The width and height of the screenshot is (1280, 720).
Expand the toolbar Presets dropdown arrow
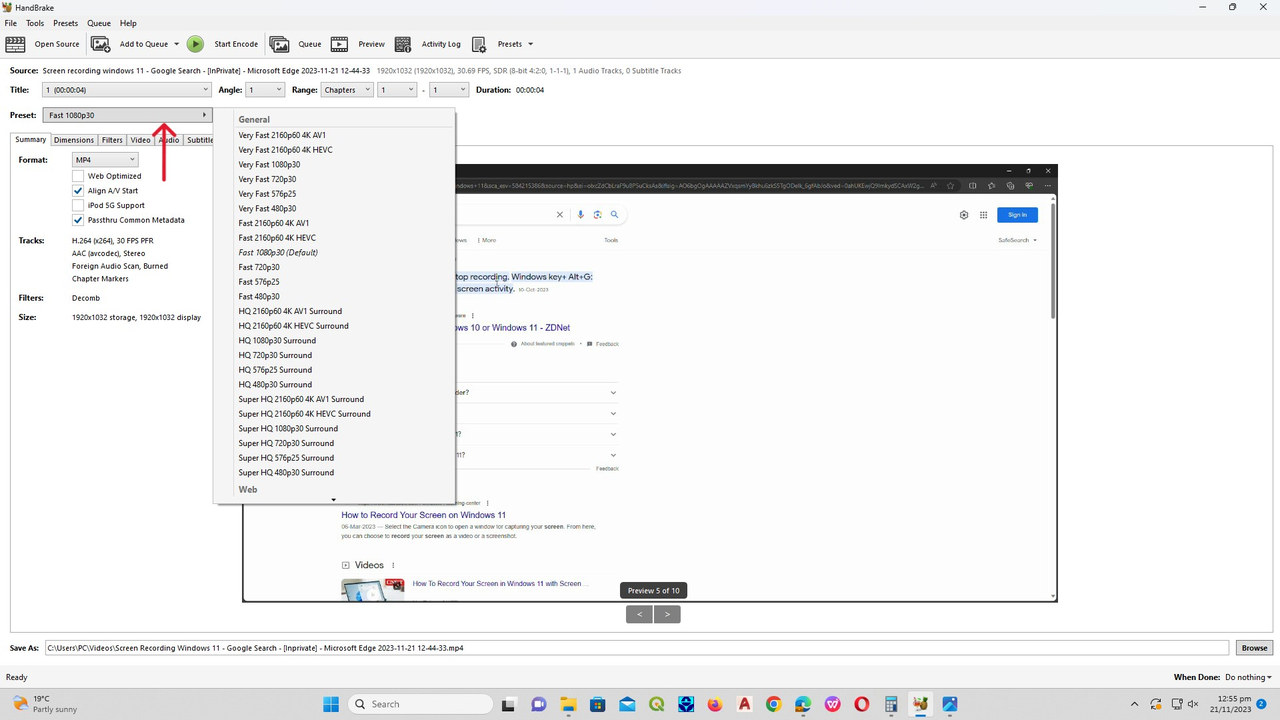pyautogui.click(x=530, y=44)
